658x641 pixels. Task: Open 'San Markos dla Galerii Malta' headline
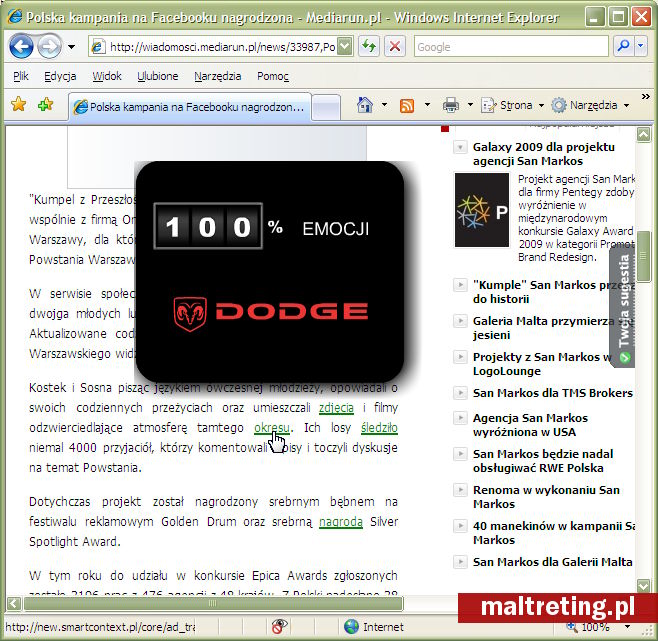552,562
